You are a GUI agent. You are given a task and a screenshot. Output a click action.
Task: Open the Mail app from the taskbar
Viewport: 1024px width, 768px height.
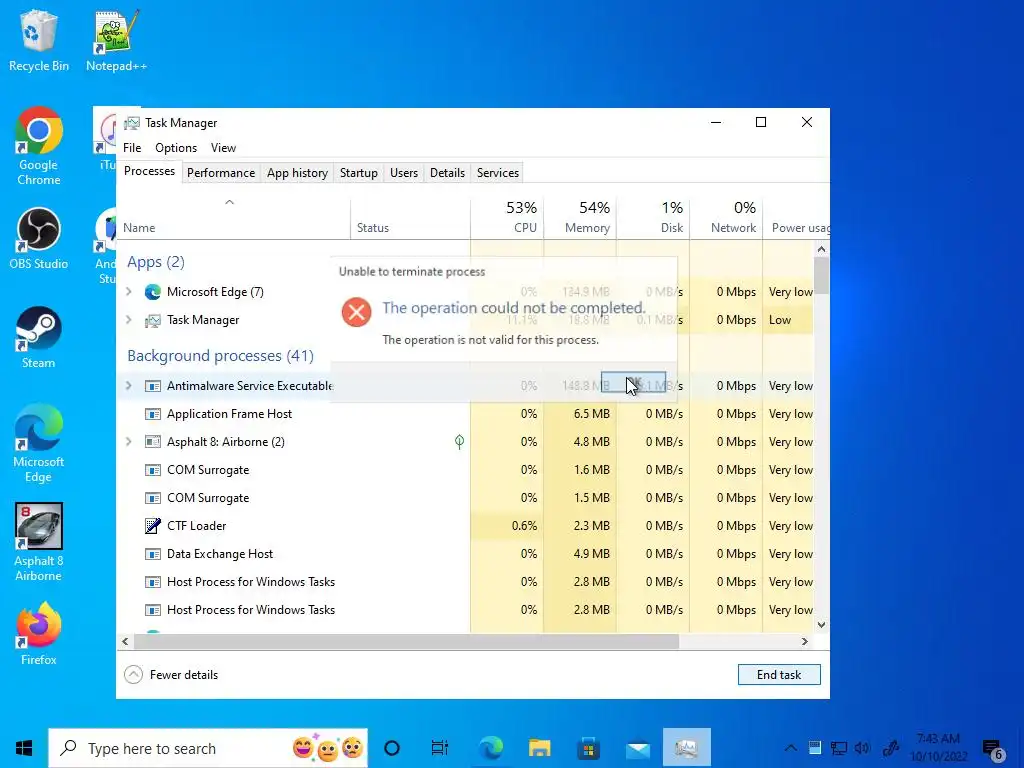[x=637, y=748]
